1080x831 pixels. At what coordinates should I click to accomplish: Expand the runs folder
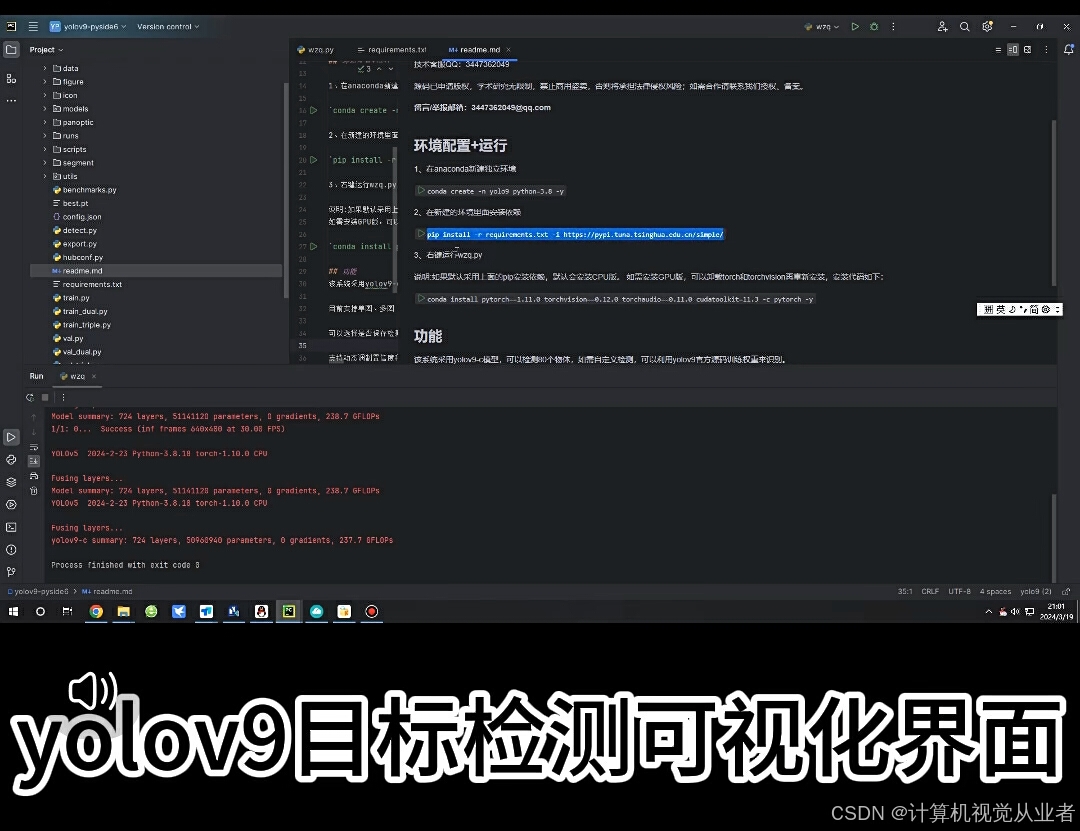[x=45, y=136]
